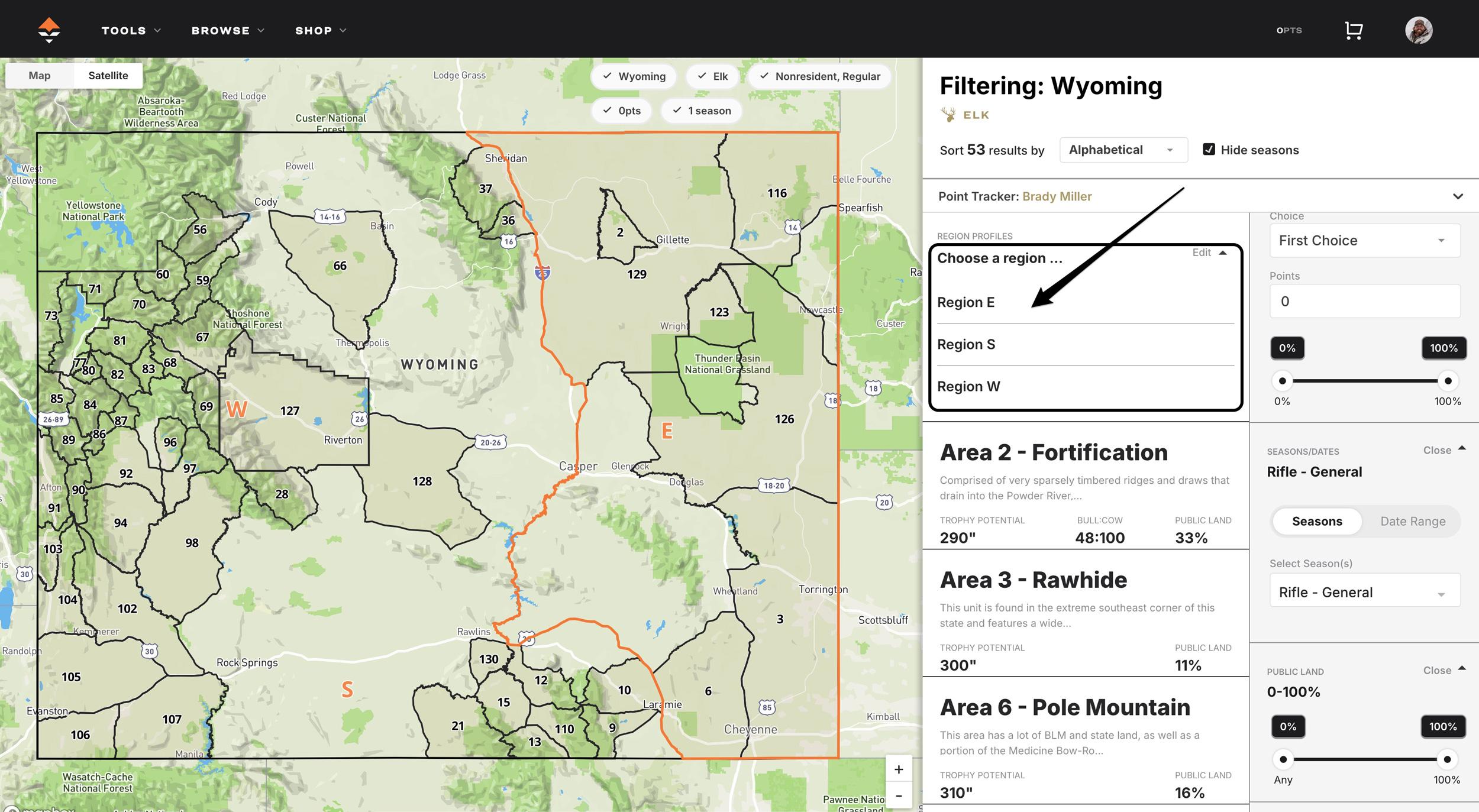Zoom in on the map

pyautogui.click(x=898, y=769)
